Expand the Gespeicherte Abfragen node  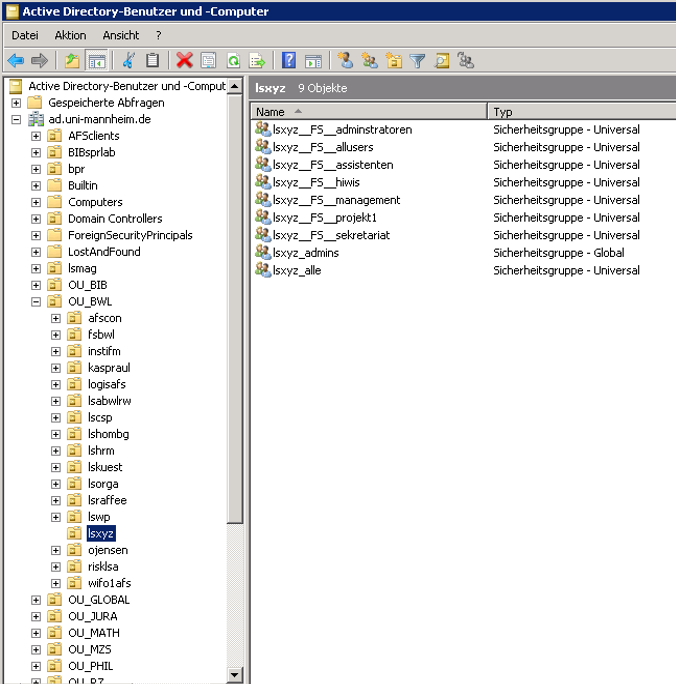pos(16,103)
